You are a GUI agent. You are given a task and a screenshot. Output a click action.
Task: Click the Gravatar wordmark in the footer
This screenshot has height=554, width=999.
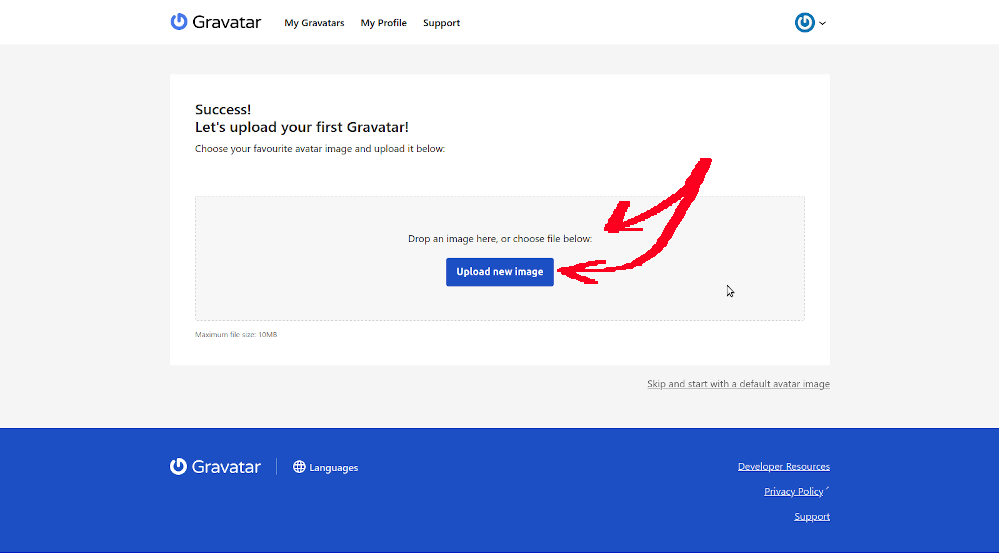coord(227,467)
